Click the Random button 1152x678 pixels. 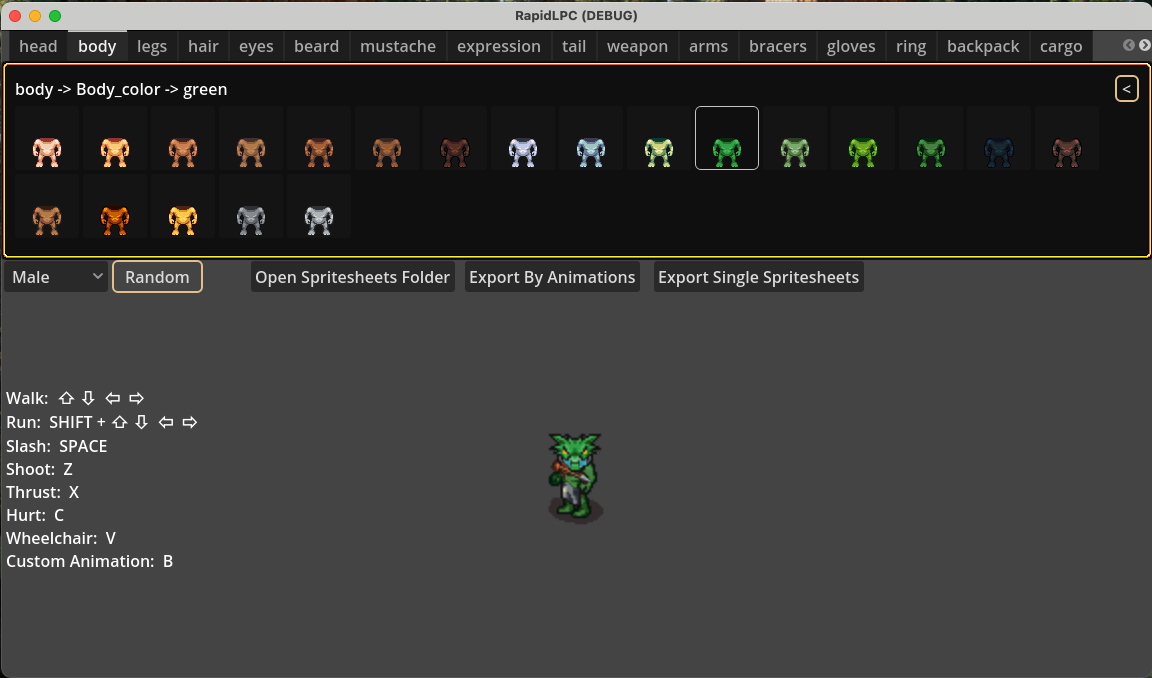click(157, 277)
